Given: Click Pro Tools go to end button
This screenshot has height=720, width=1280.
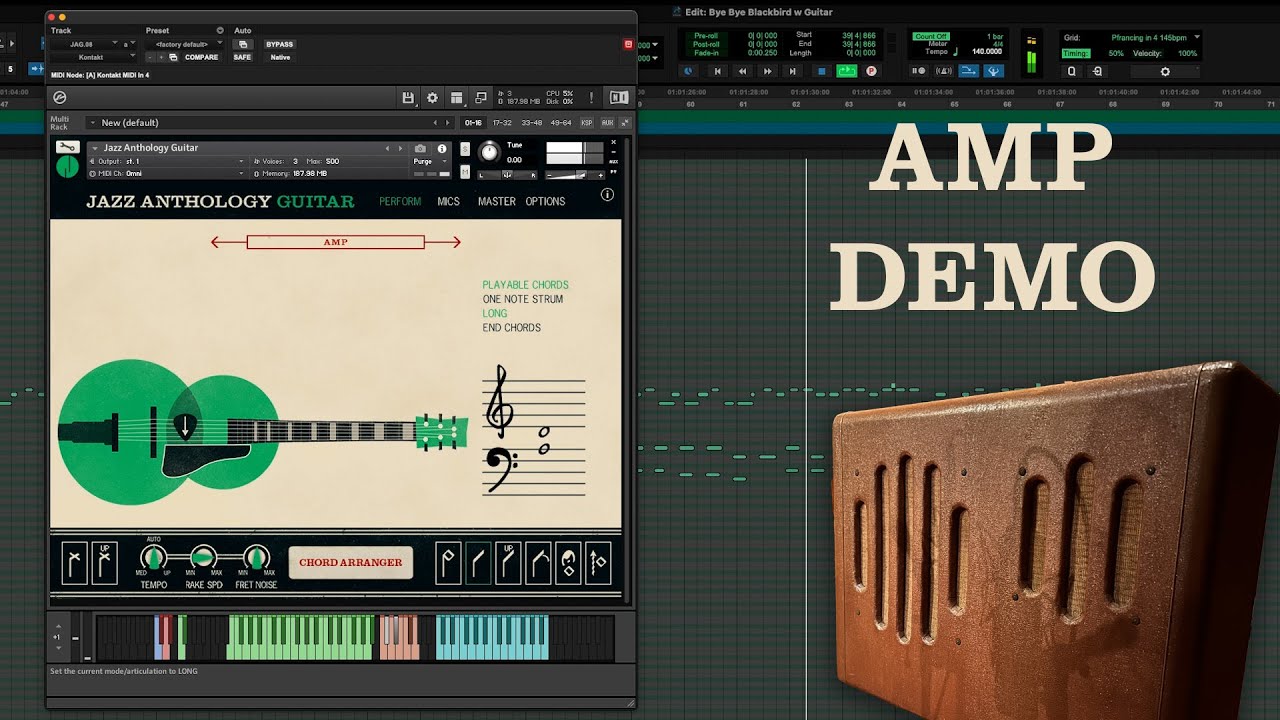Looking at the screenshot, I should click(794, 71).
